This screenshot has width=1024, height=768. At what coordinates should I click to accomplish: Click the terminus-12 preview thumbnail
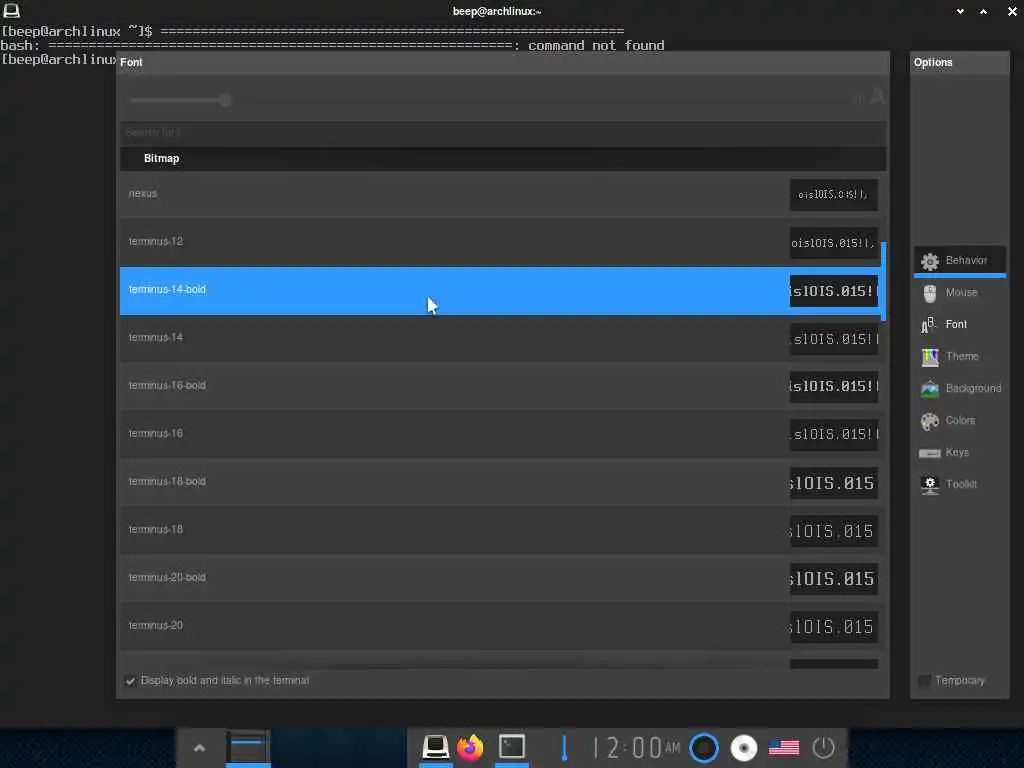coord(833,243)
